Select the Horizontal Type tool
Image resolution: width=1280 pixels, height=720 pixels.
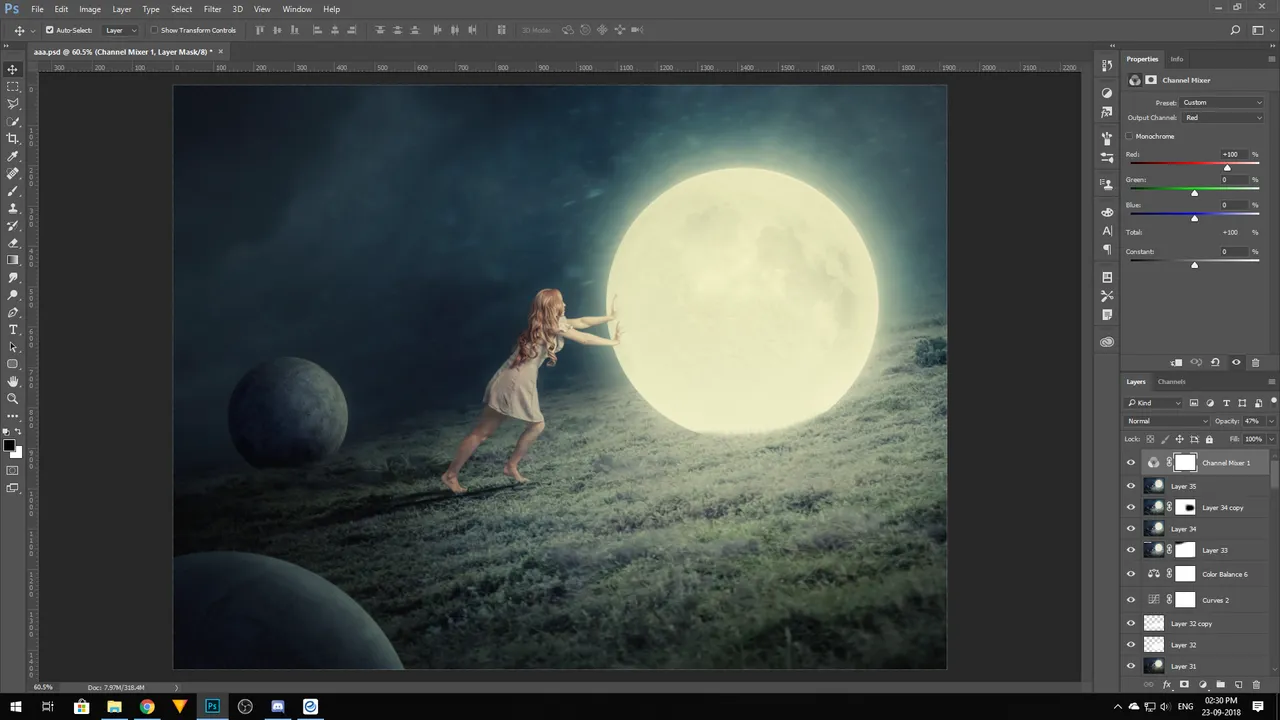pyautogui.click(x=13, y=329)
